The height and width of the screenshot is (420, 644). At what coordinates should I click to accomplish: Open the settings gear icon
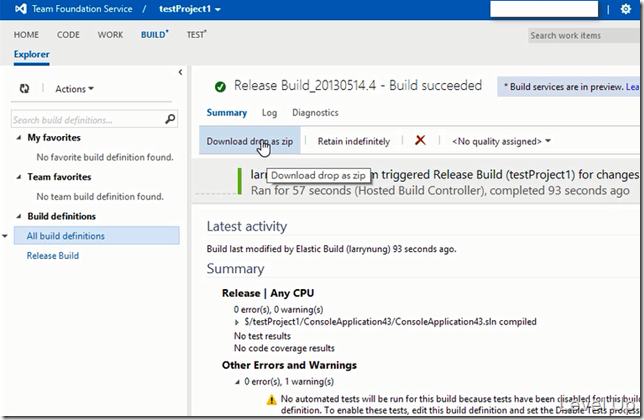(x=626, y=9)
